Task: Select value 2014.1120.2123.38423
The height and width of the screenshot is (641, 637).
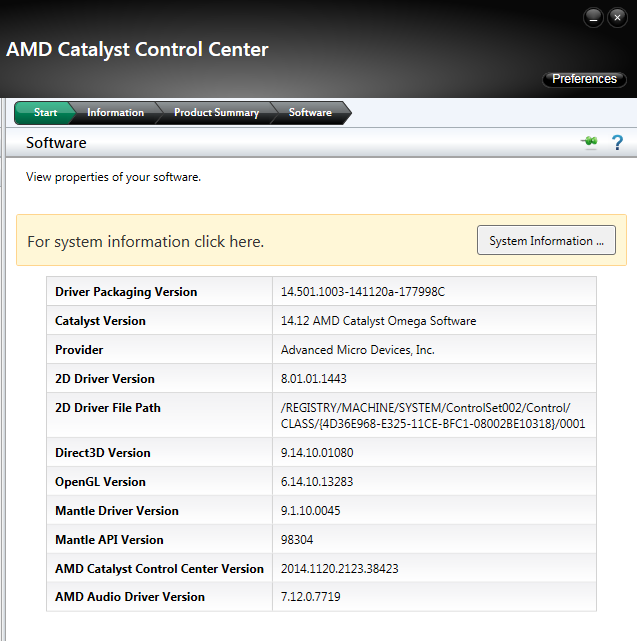Action: click(x=339, y=569)
